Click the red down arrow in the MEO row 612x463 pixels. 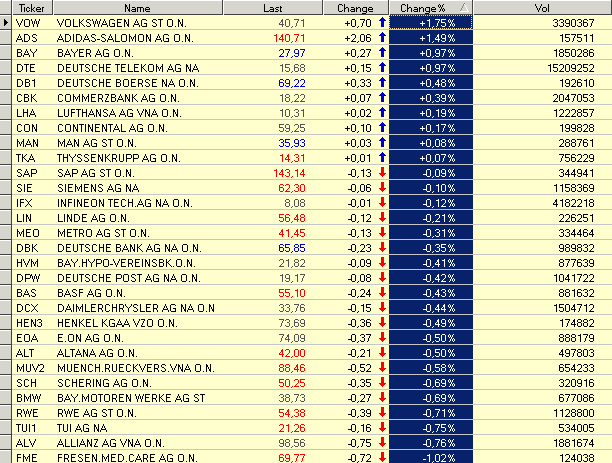coord(382,233)
